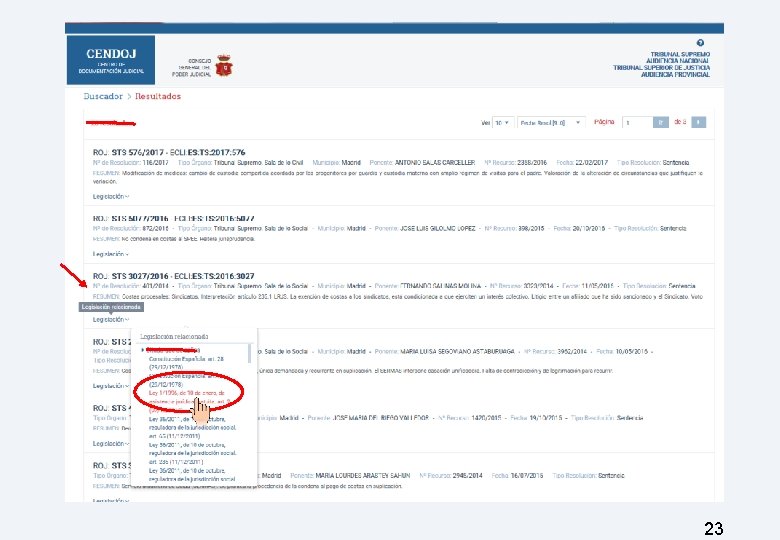Expand Legislación under STS 5077/2016
Image resolution: width=780 pixels, height=540 pixels.
point(110,254)
